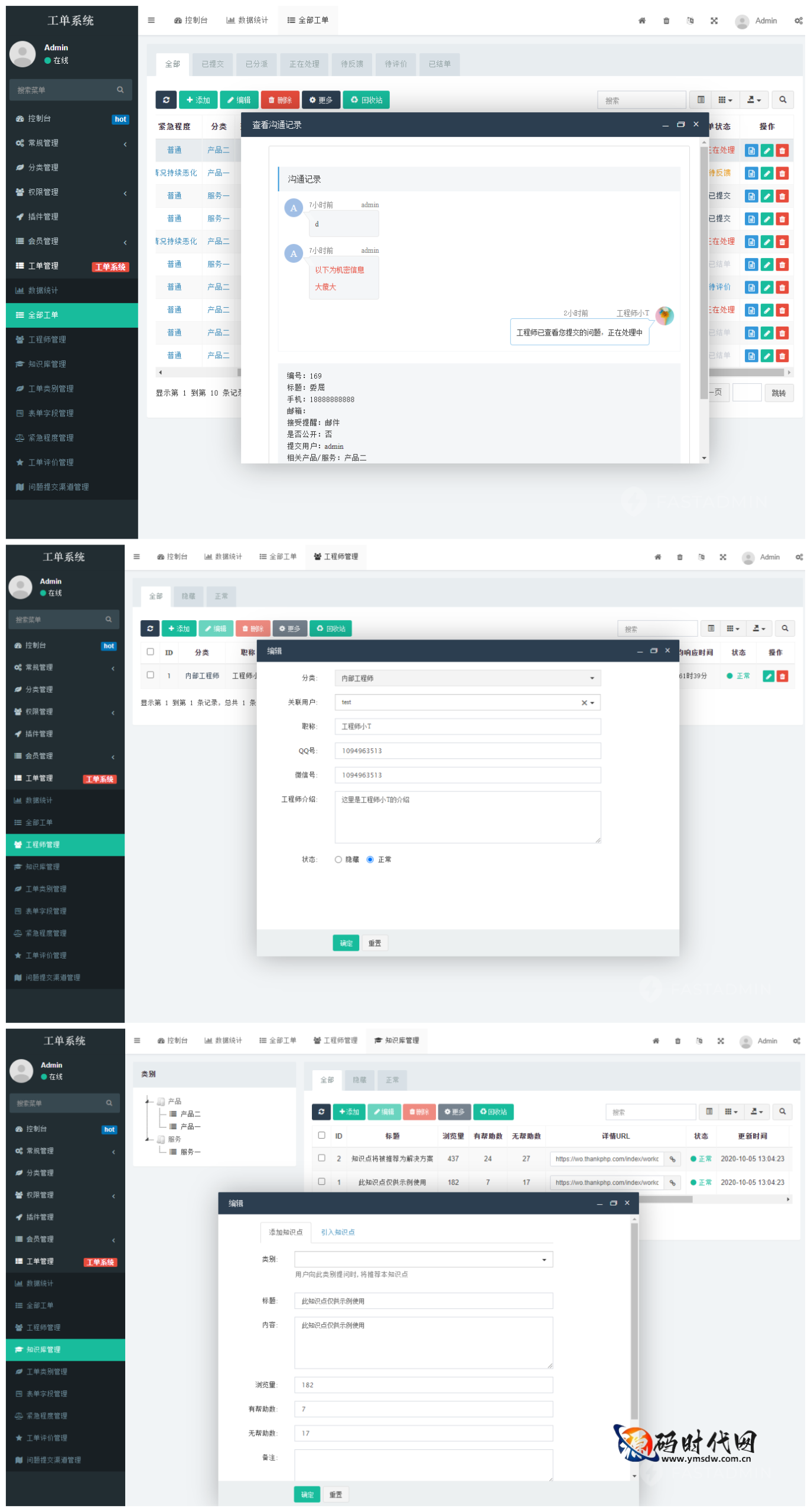Click 工程师小T's avatar in the 沟通记录 chat

[665, 315]
